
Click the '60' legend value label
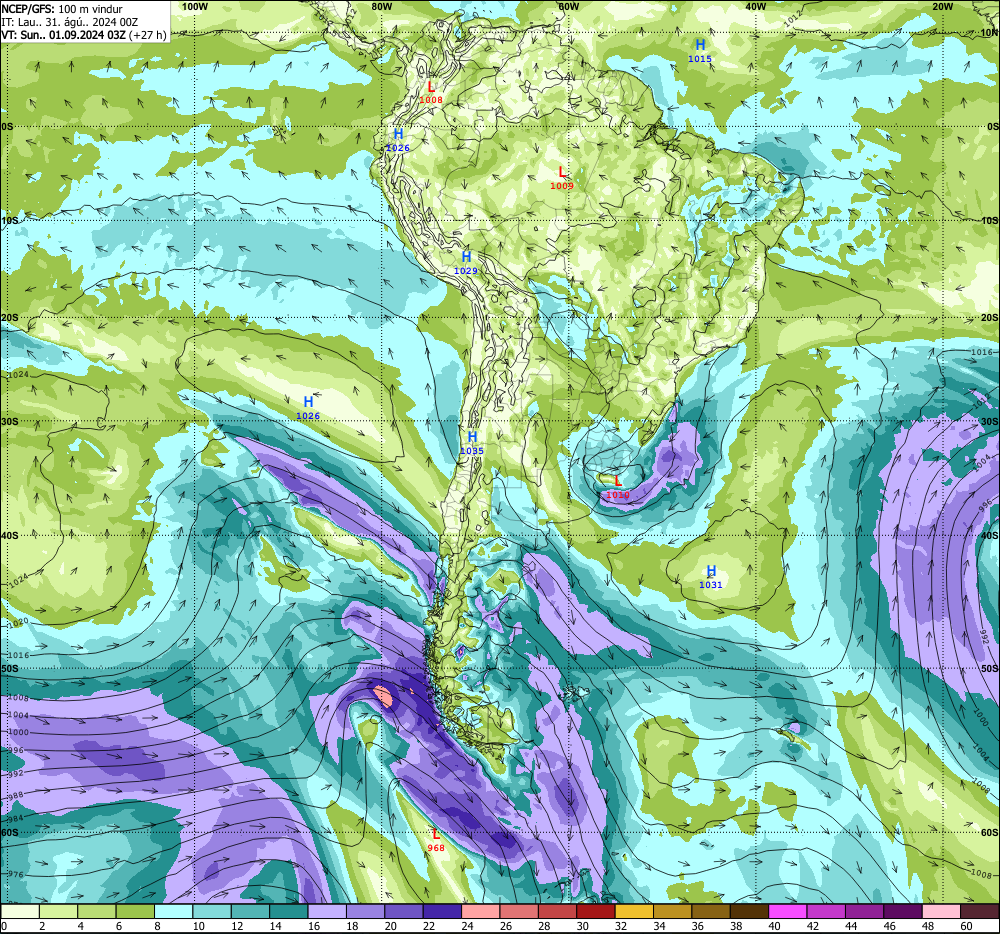[966, 926]
